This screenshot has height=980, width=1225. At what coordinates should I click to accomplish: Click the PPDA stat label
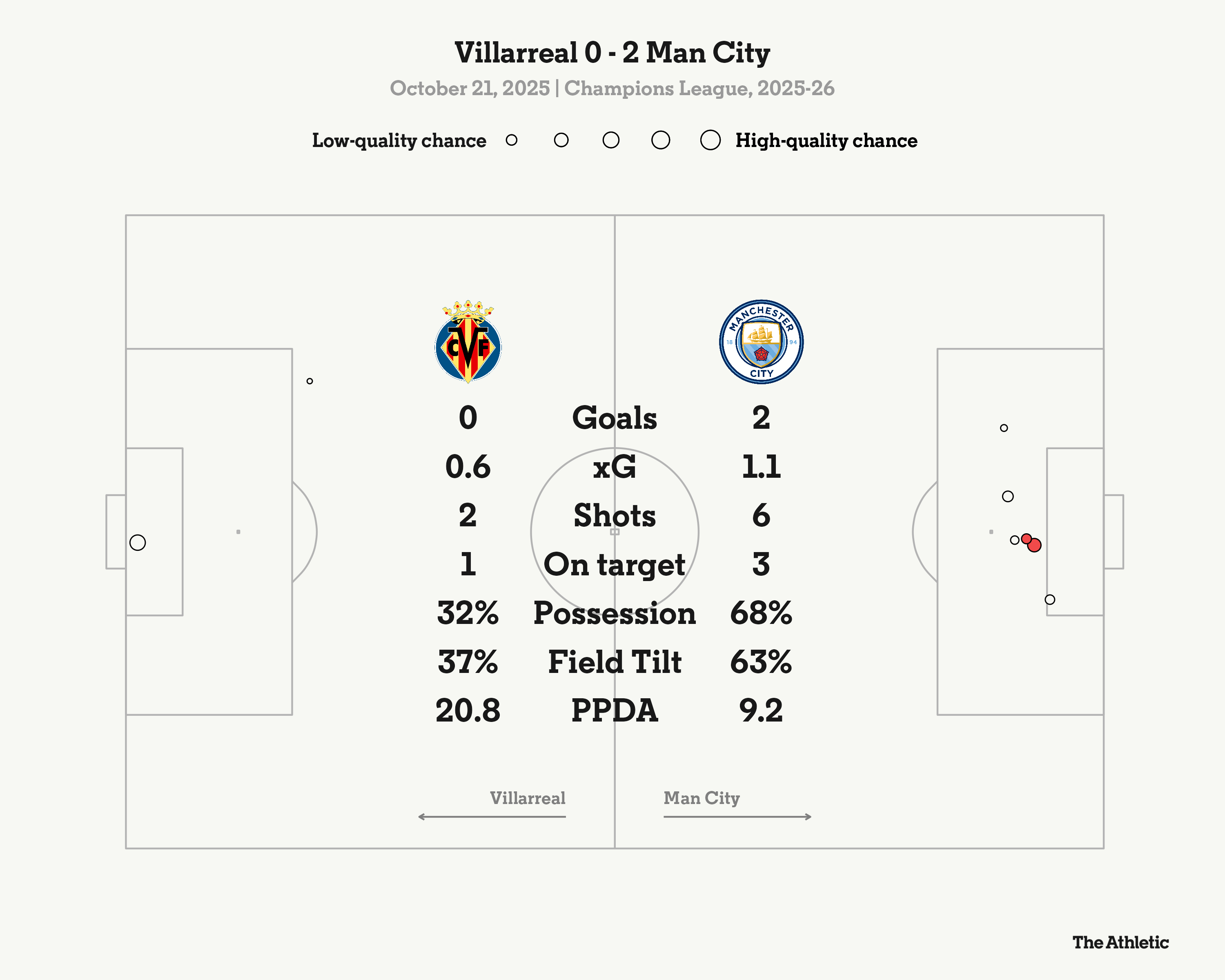point(614,711)
